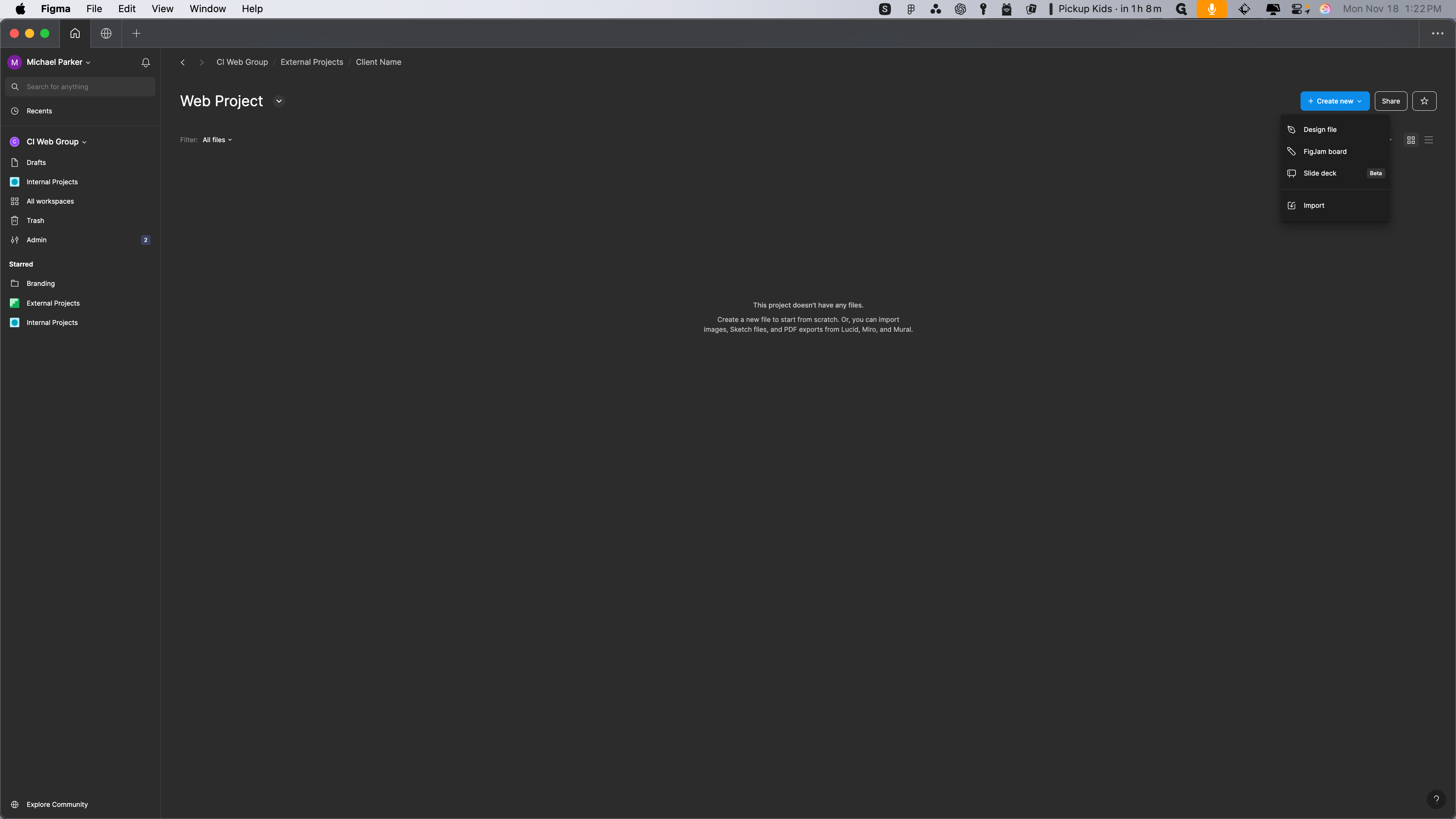Switch to grid view
Screen dimensions: 1456x819
tap(1411, 140)
